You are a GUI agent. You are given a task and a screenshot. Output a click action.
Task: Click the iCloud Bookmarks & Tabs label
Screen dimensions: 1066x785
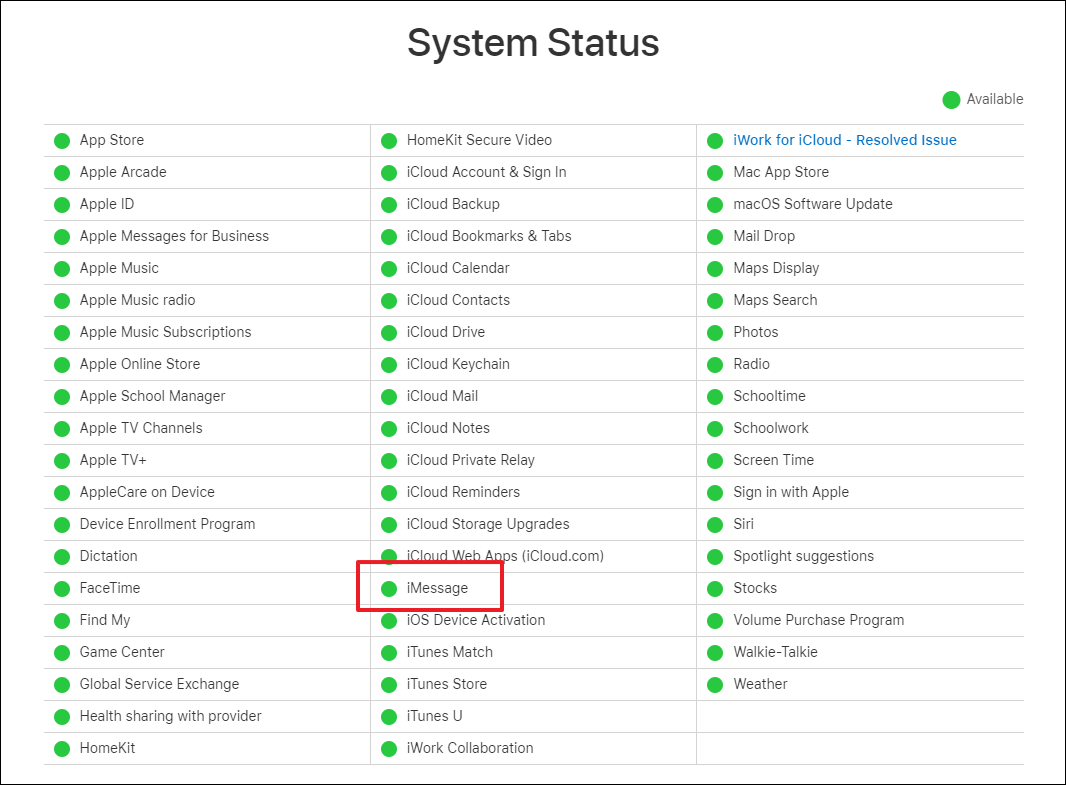coord(489,236)
